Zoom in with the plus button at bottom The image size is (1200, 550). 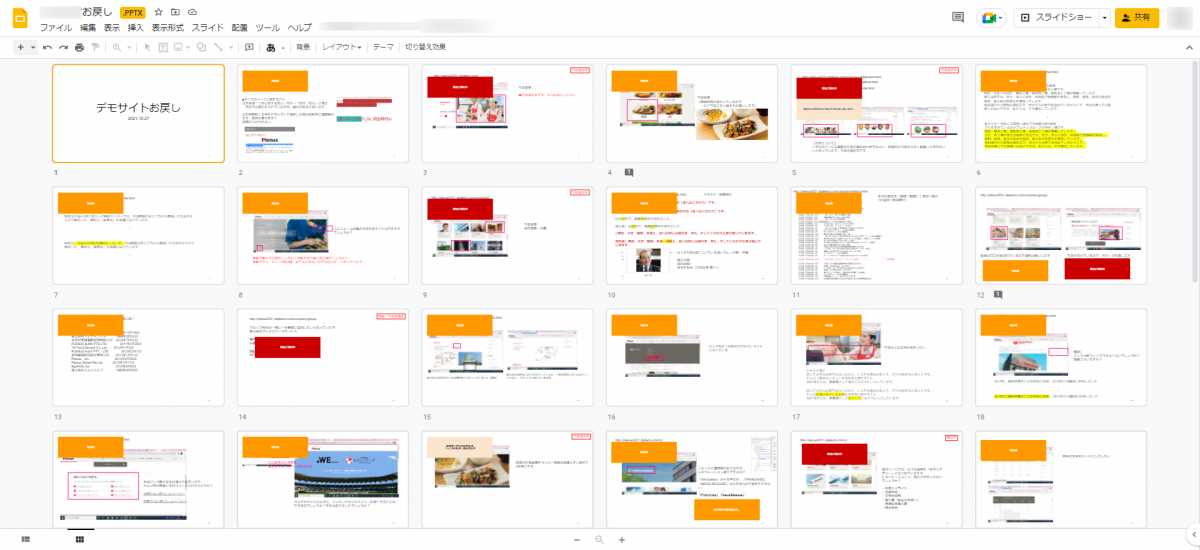pyautogui.click(x=622, y=540)
